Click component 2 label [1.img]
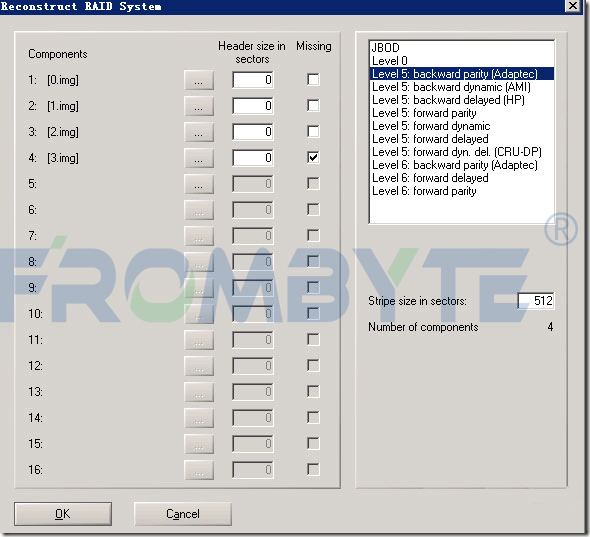590x537 pixels. [63, 106]
